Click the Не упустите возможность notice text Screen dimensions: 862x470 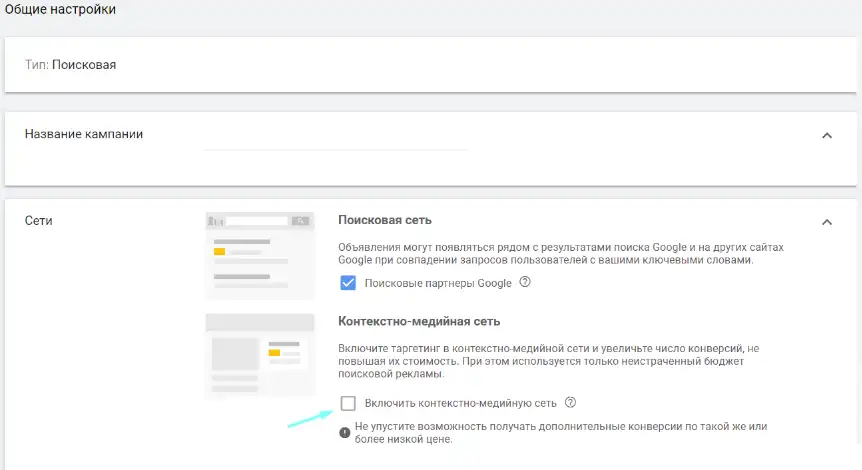point(561,433)
